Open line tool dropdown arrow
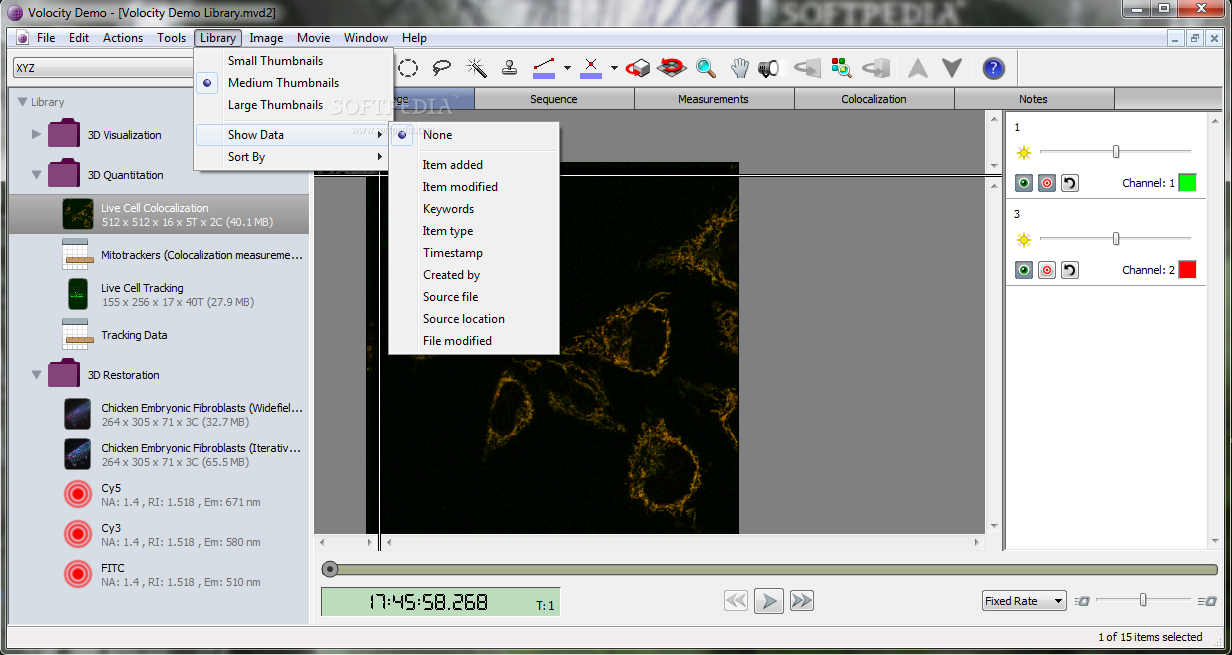 tap(567, 68)
